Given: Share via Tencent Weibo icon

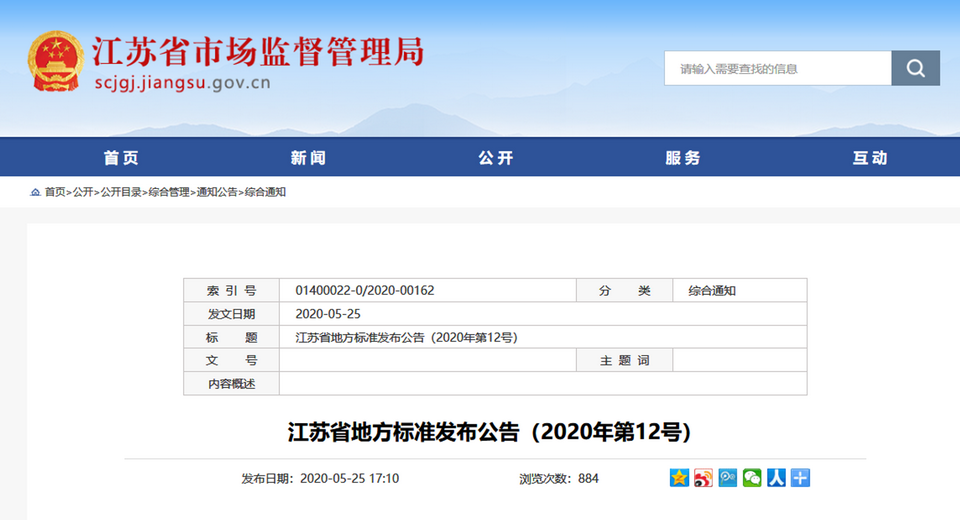Looking at the screenshot, I should (x=728, y=478).
